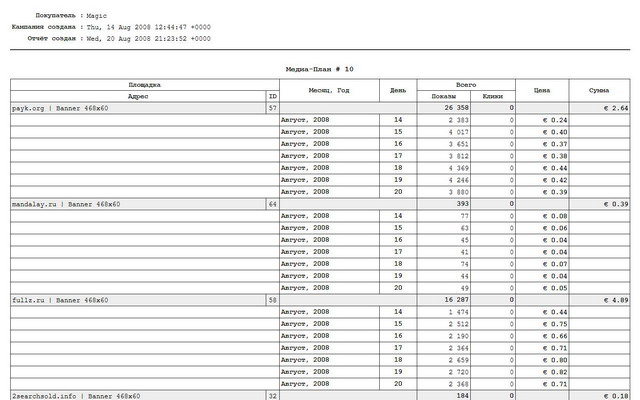Screen dimensions: 640x400
Task: Click the ID column header
Action: [272, 96]
